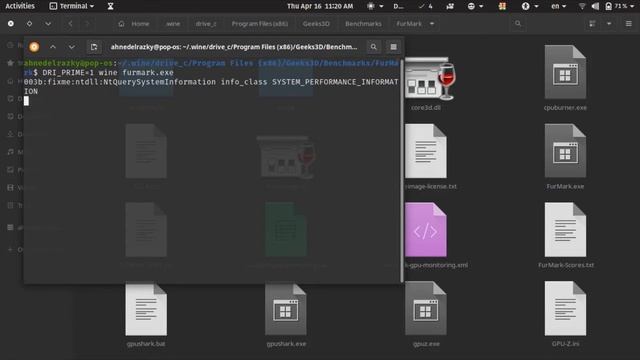Viewport: 640px width, 360px height.
Task: Jump to drive_c in the path bar
Action: coord(206,24)
